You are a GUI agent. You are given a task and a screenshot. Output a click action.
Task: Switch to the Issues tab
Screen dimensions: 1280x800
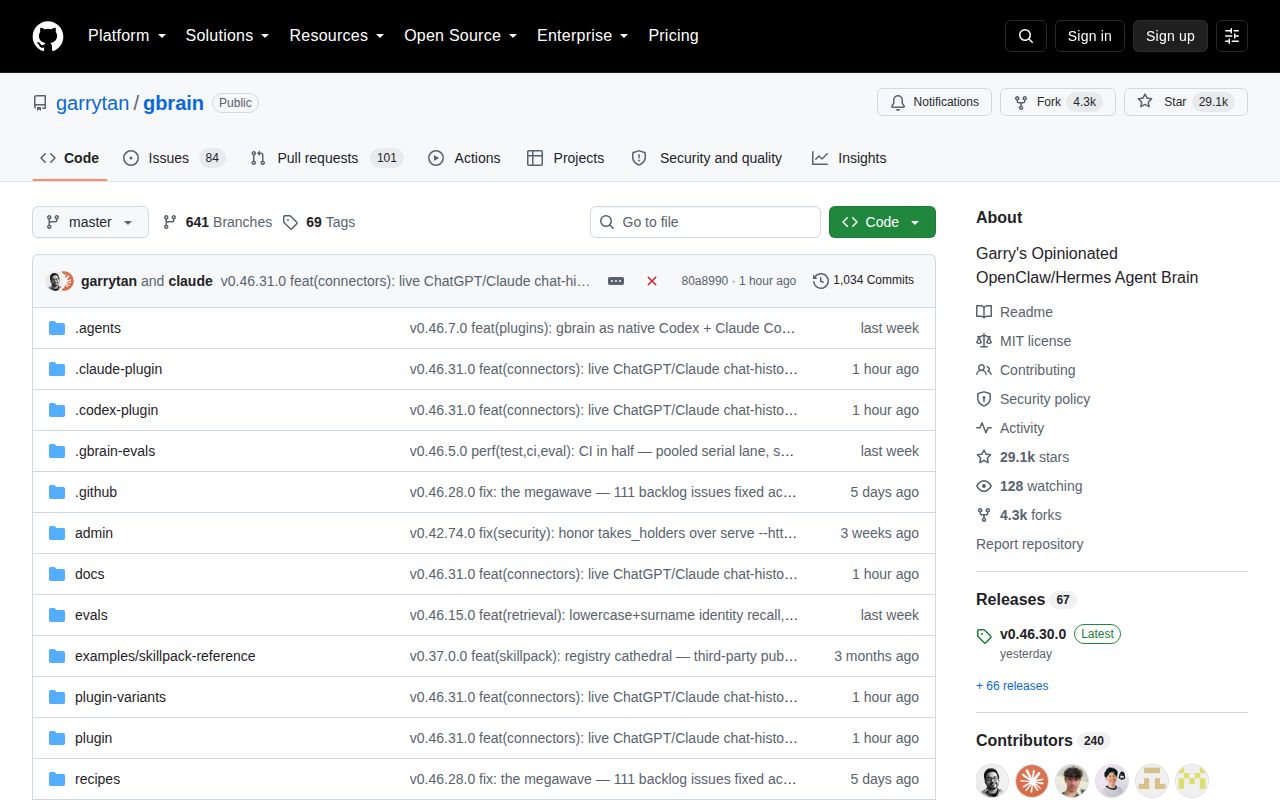click(x=174, y=158)
